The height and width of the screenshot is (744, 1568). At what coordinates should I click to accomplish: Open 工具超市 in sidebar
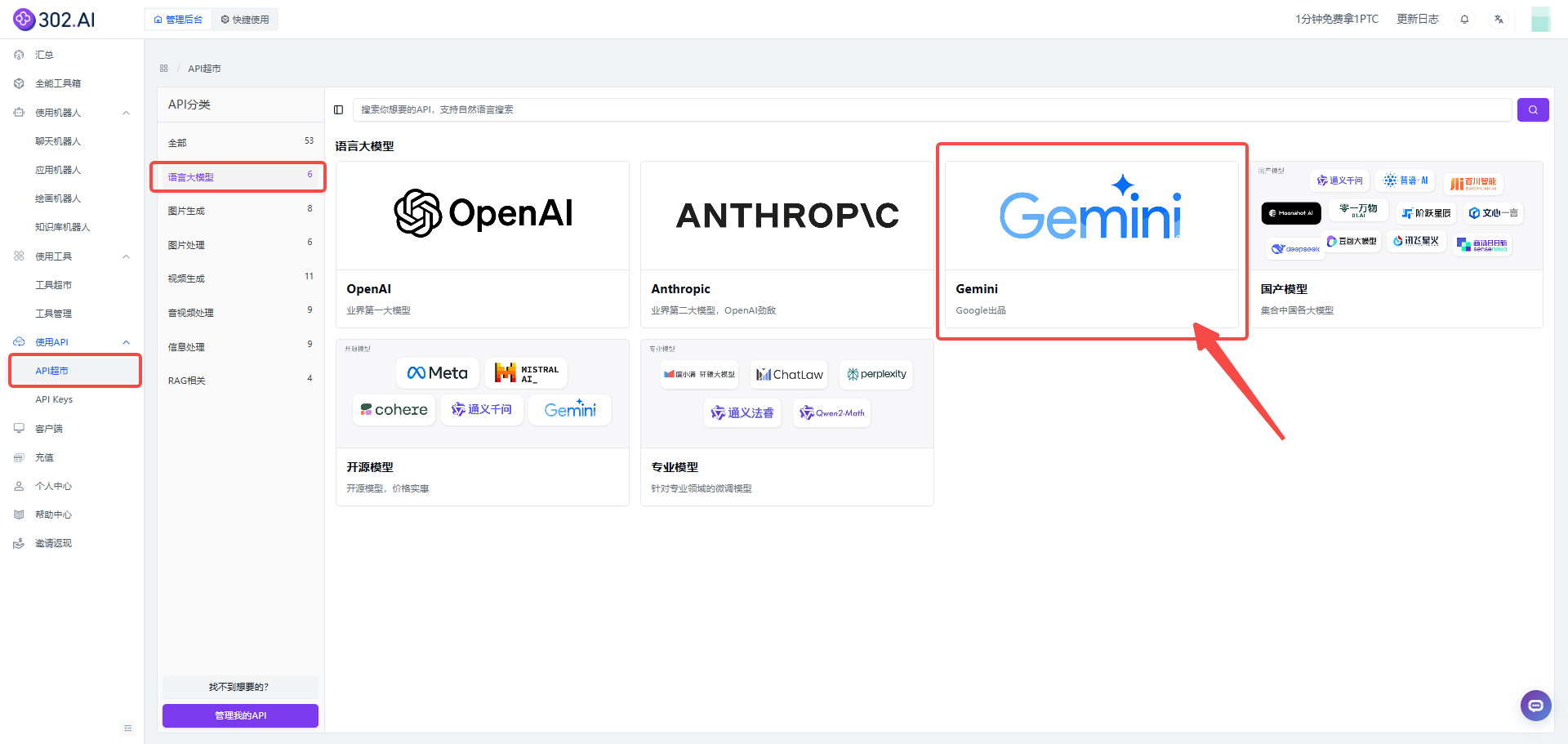[54, 285]
